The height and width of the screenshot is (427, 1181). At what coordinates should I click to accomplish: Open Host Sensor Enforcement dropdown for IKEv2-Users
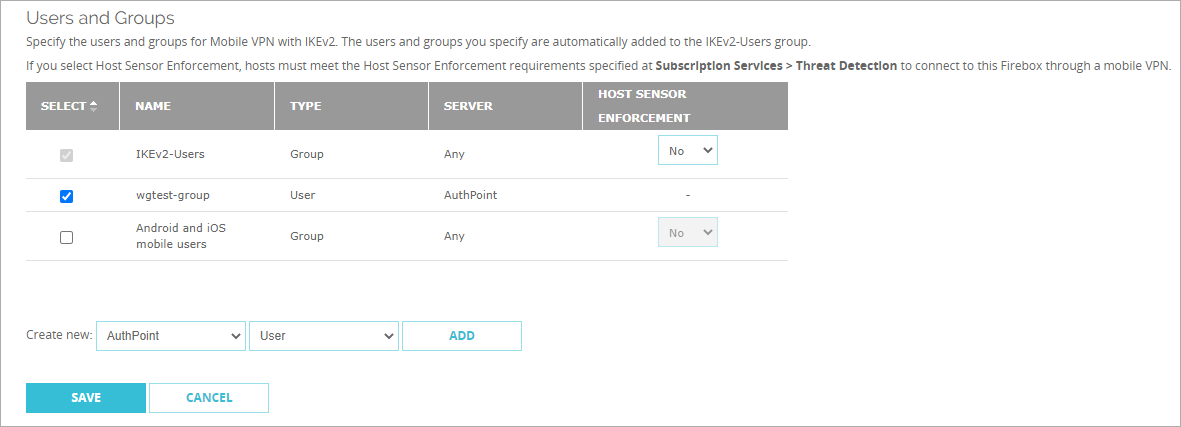[687, 151]
